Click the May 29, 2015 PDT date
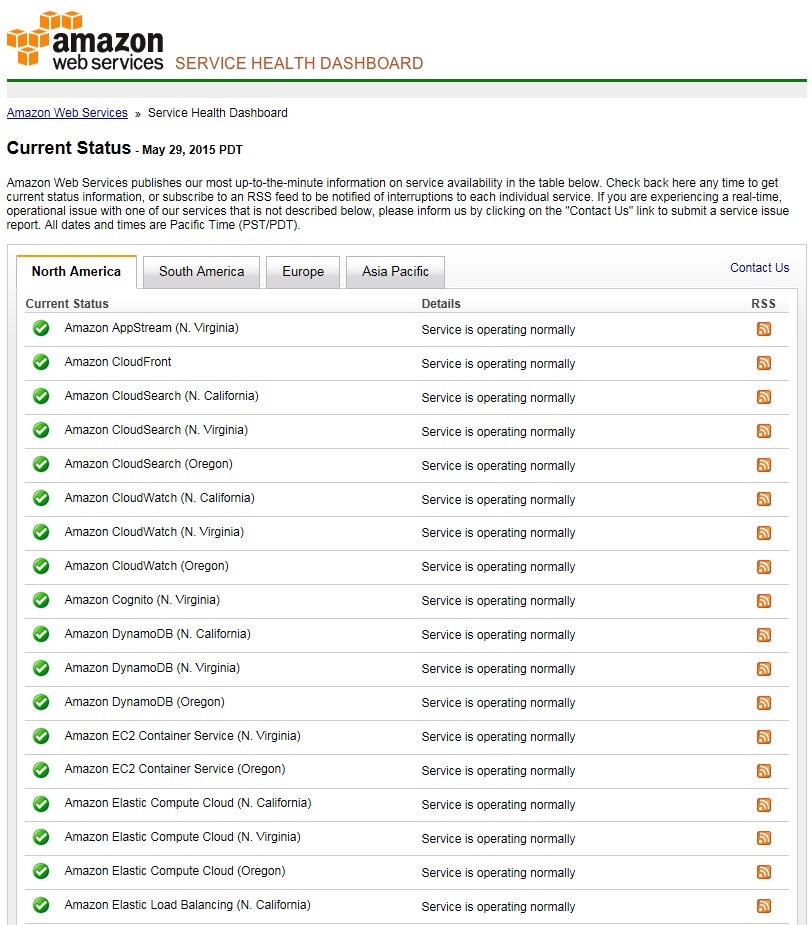This screenshot has height=925, width=812. pos(192,150)
